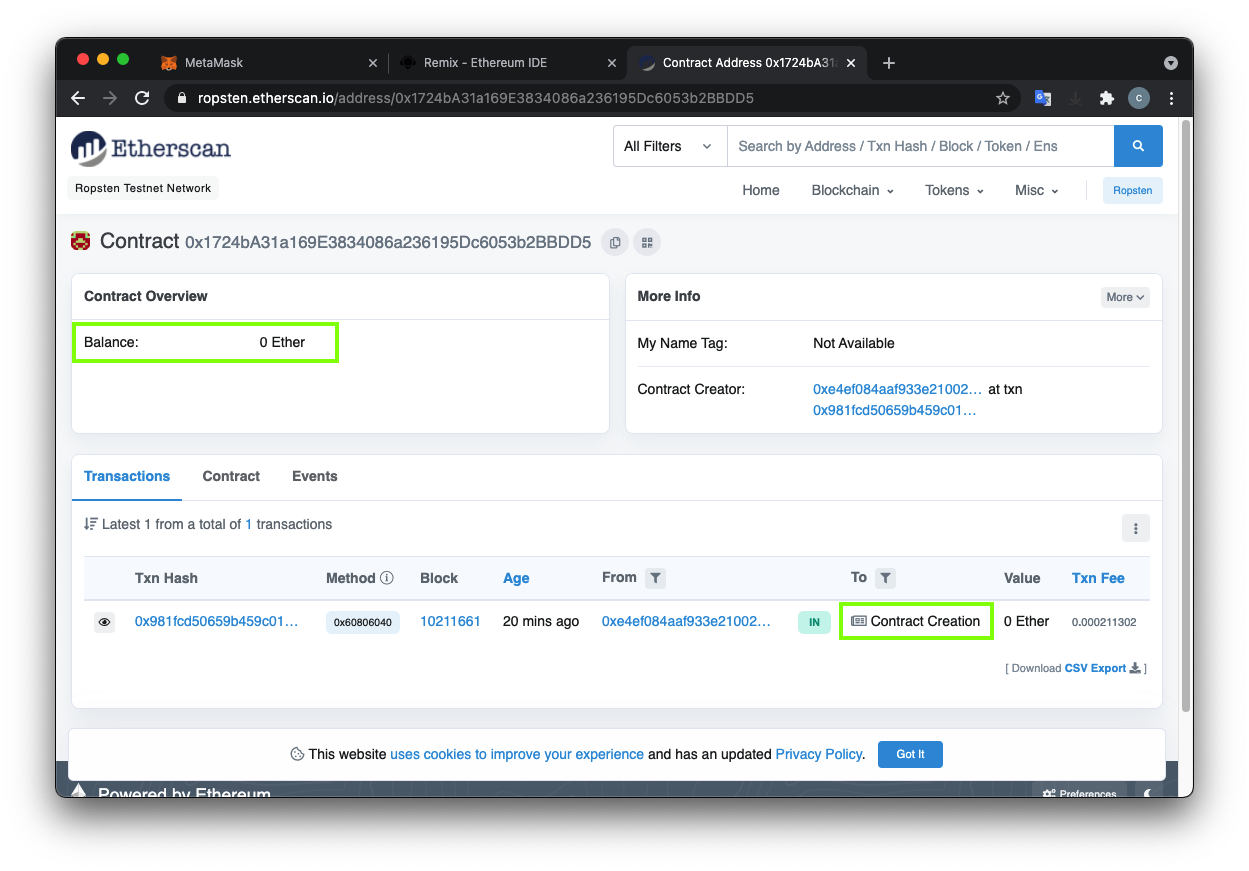Viewport: 1249px width, 871px height.
Task: Bookmark this page with the star icon
Action: click(x=1002, y=98)
